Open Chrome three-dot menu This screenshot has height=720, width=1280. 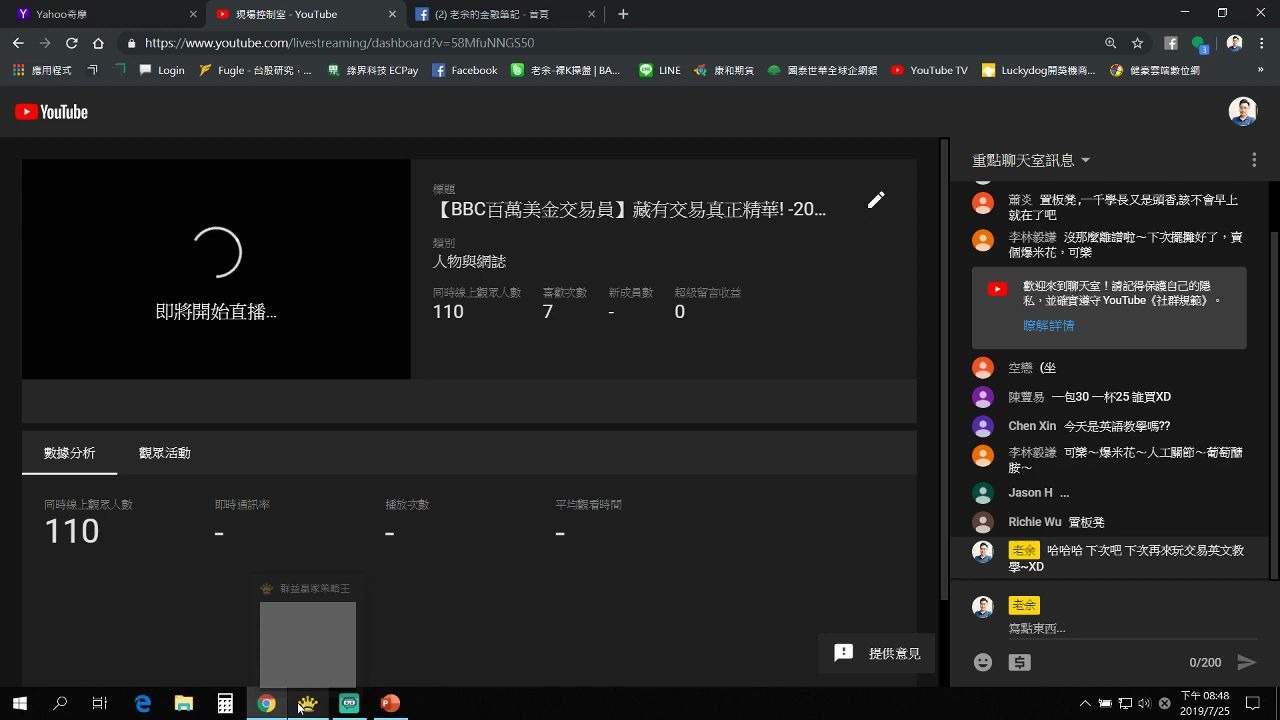1262,43
